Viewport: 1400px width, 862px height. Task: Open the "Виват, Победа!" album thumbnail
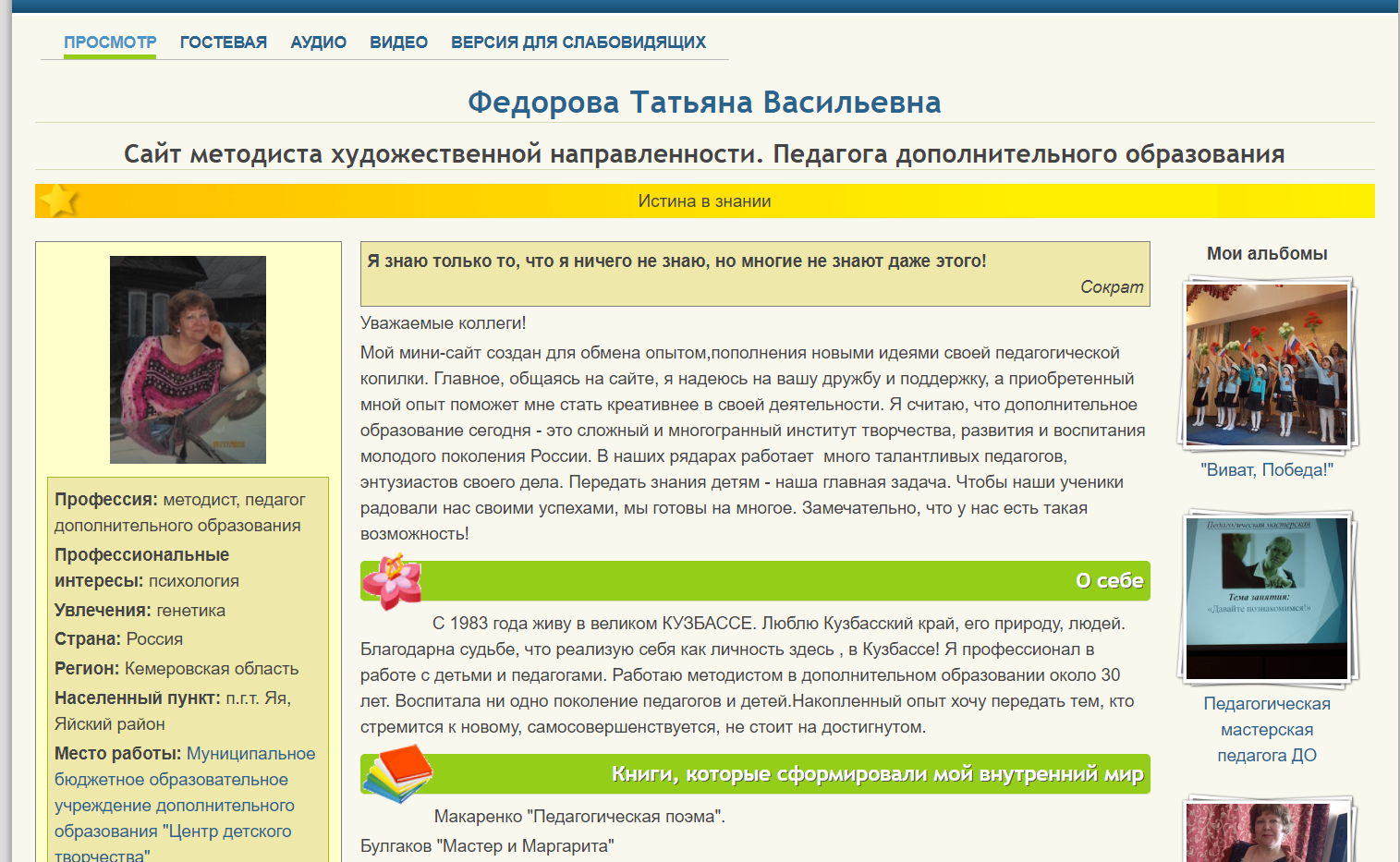point(1267,365)
